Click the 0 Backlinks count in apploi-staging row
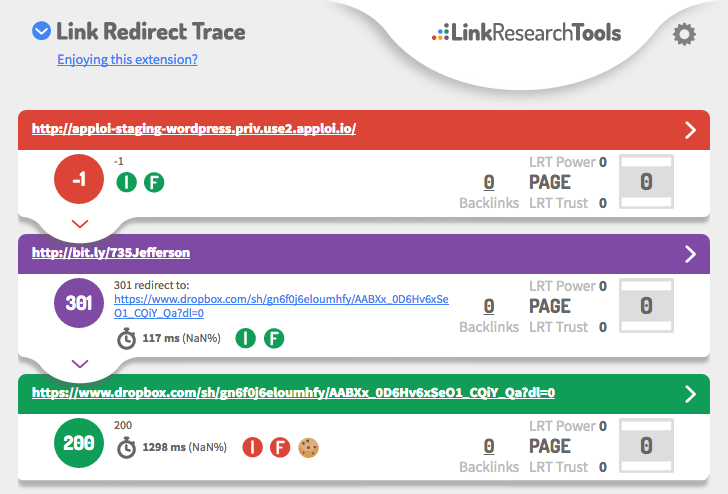Screen dimensions: 728x494 coord(489,182)
